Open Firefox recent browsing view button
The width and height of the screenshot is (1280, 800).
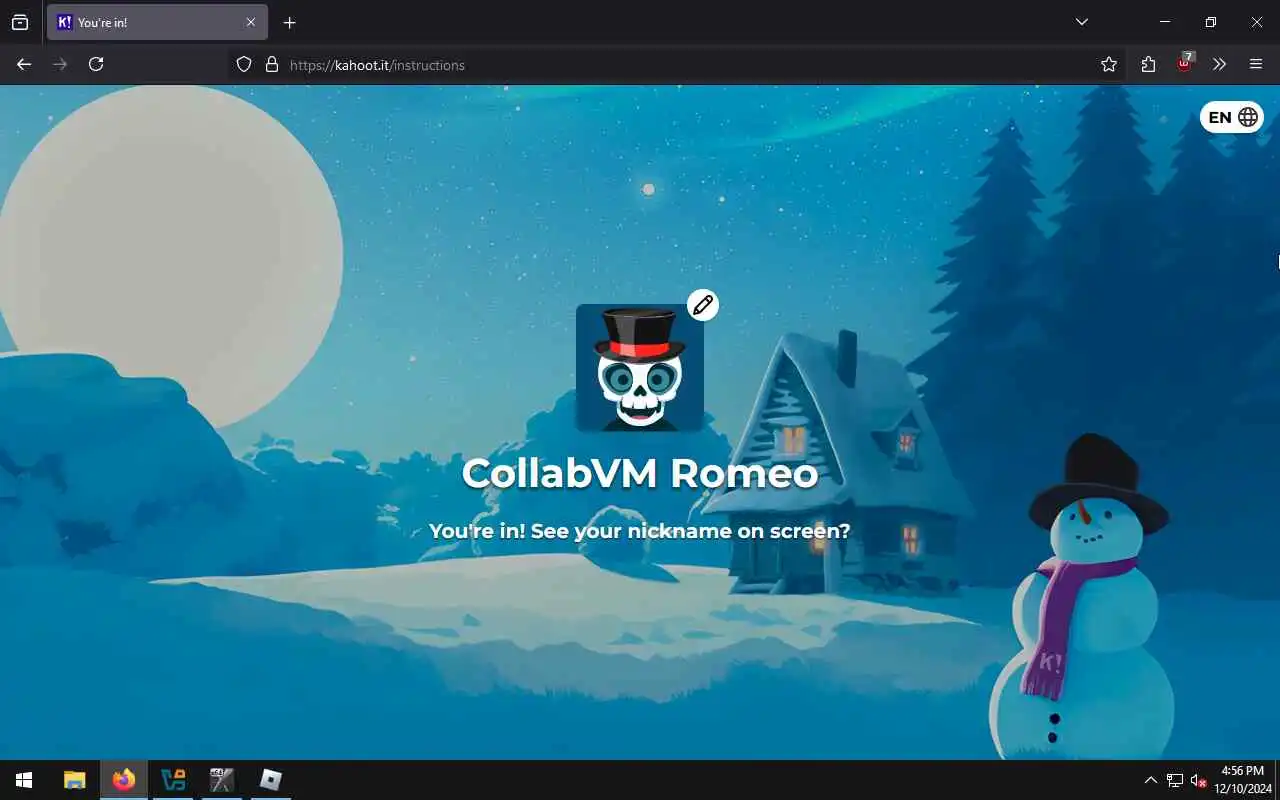[x=20, y=22]
